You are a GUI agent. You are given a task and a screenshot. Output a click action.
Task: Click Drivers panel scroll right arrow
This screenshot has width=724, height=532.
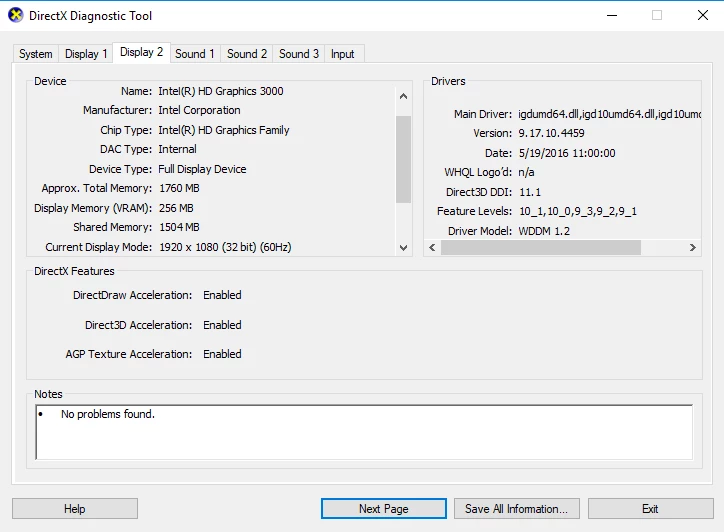(693, 248)
